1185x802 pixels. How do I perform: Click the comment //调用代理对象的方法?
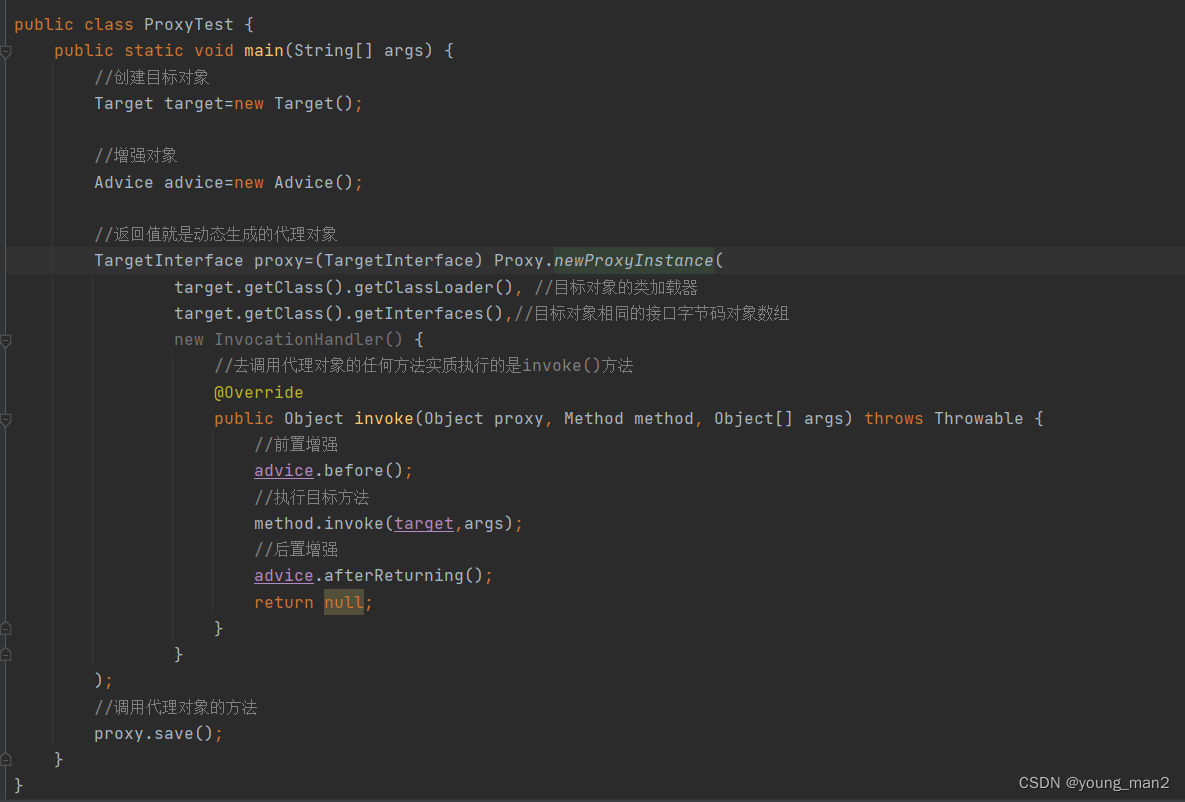(175, 707)
